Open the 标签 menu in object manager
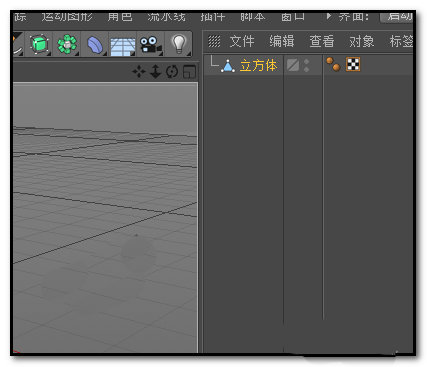427x367 pixels. click(x=401, y=41)
